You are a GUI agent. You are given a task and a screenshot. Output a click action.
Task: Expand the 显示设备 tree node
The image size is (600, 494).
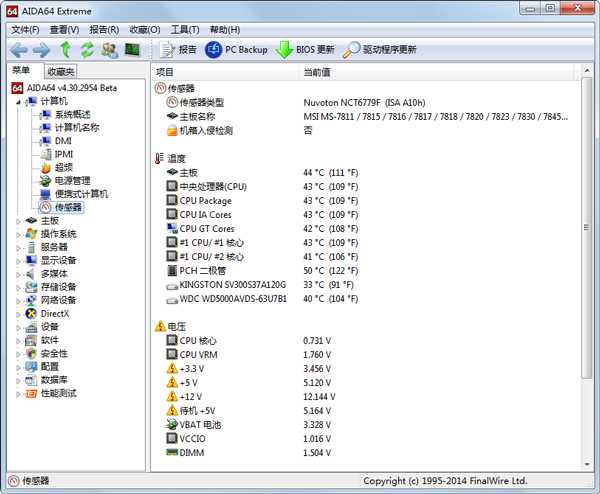tap(18, 261)
